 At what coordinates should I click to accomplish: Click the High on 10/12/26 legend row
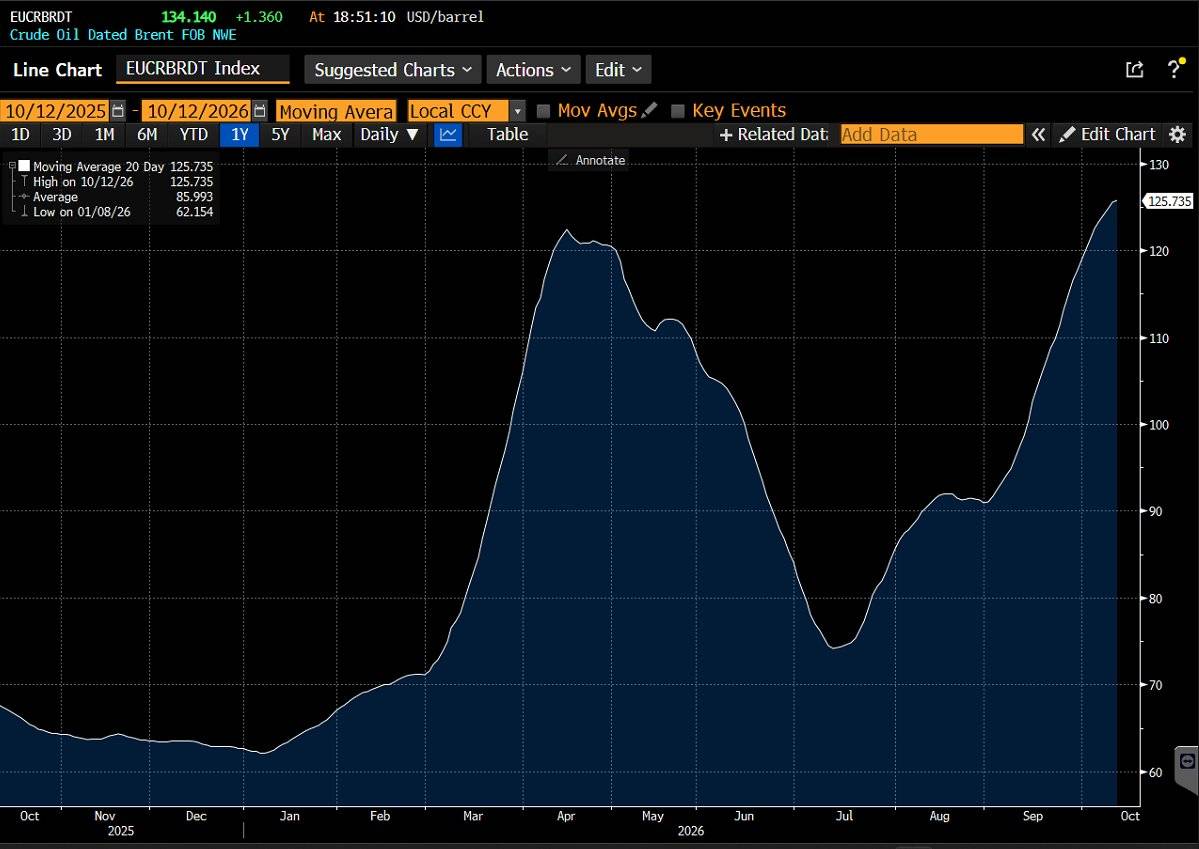click(x=116, y=181)
